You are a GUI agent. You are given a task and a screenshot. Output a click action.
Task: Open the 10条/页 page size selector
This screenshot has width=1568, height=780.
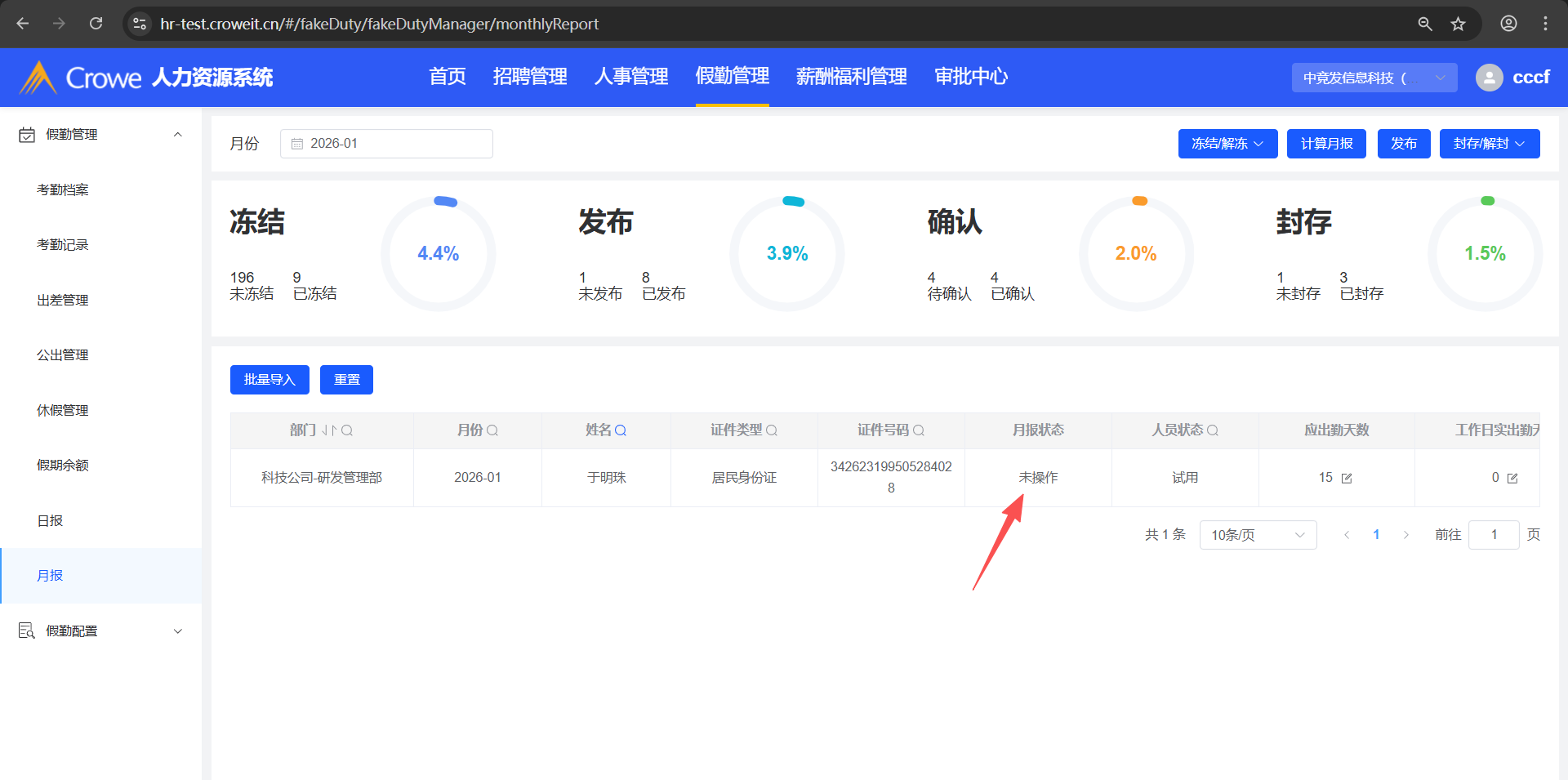[x=1257, y=535]
